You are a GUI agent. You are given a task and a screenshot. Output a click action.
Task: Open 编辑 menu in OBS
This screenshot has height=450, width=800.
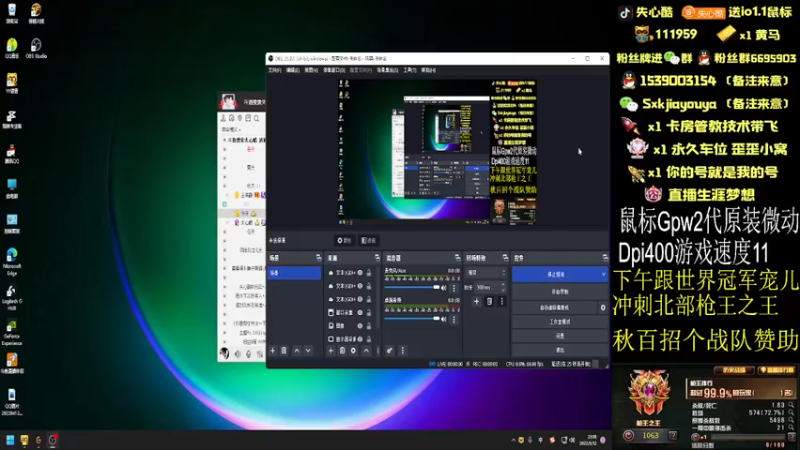pos(293,70)
